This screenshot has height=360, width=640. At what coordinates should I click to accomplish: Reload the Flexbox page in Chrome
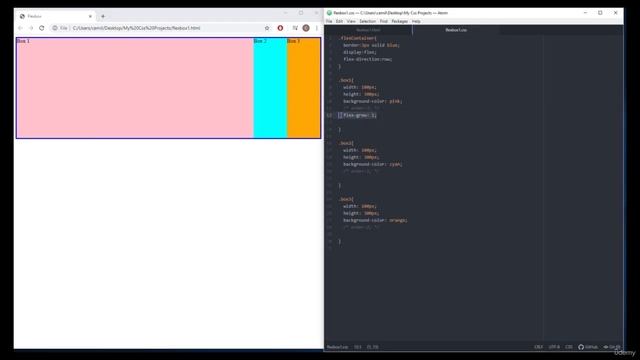pyautogui.click(x=42, y=28)
